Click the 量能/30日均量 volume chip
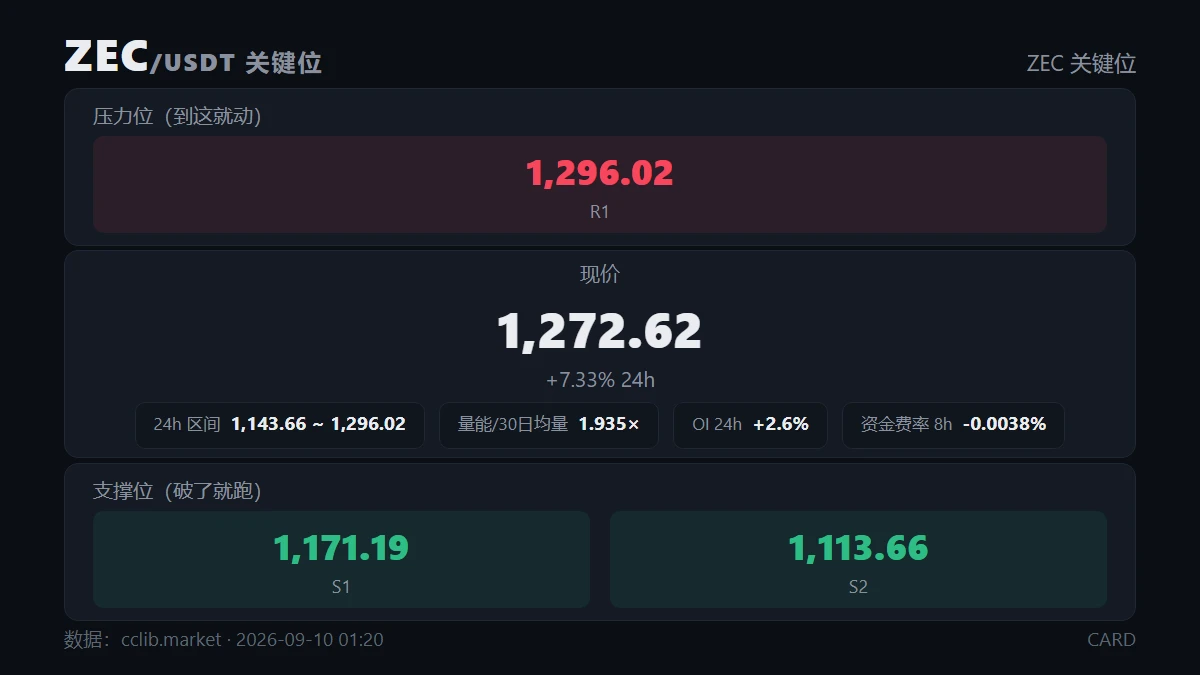Image resolution: width=1200 pixels, height=675 pixels. pos(549,425)
